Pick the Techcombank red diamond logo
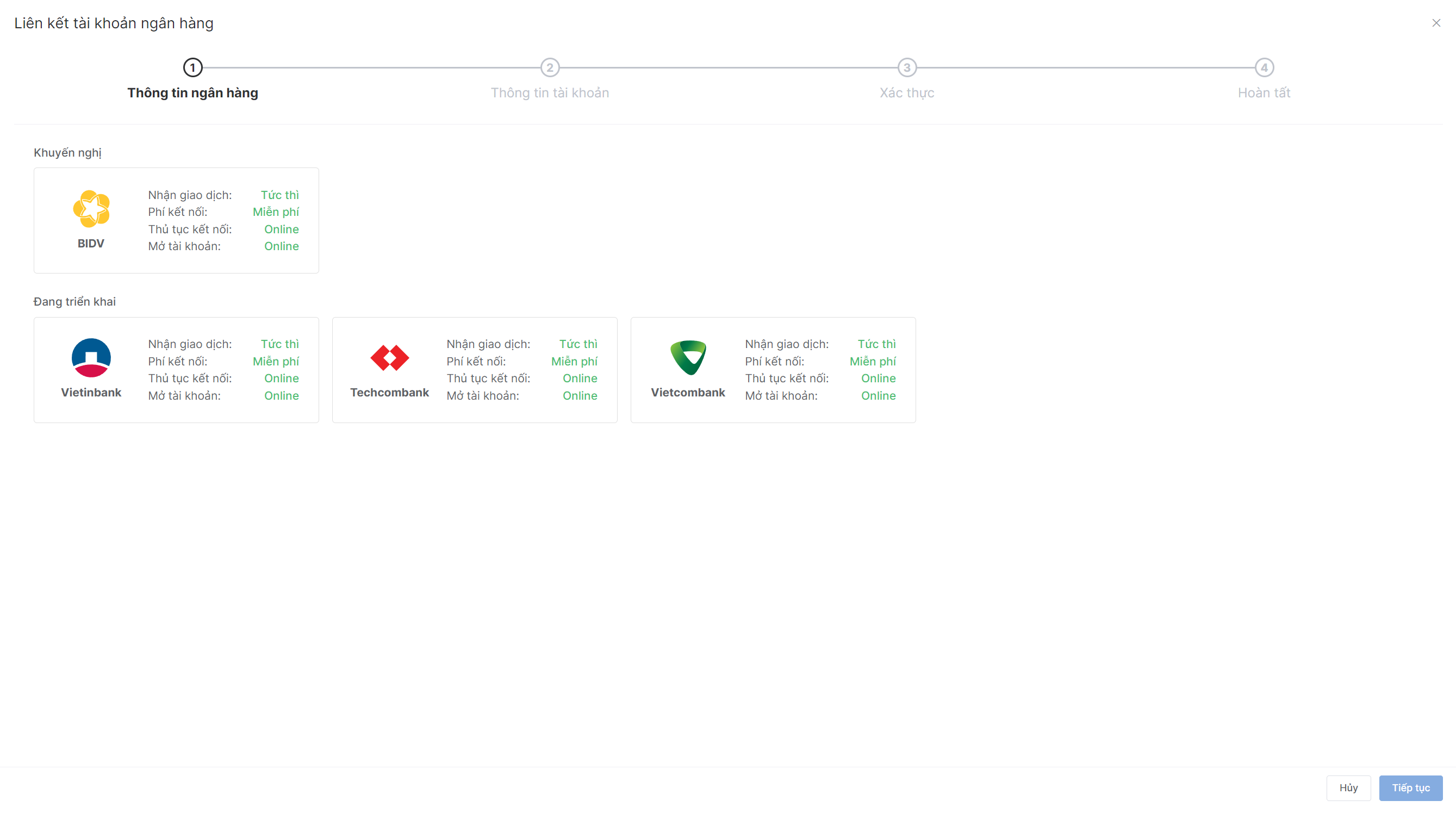 tap(389, 357)
